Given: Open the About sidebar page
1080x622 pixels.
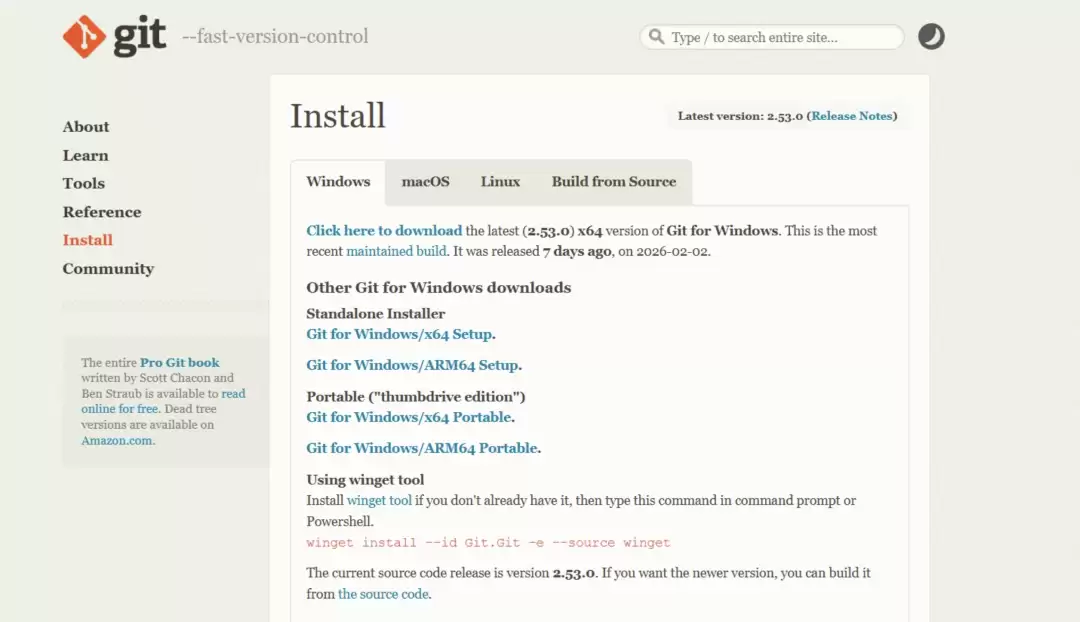Looking at the screenshot, I should coord(86,127).
